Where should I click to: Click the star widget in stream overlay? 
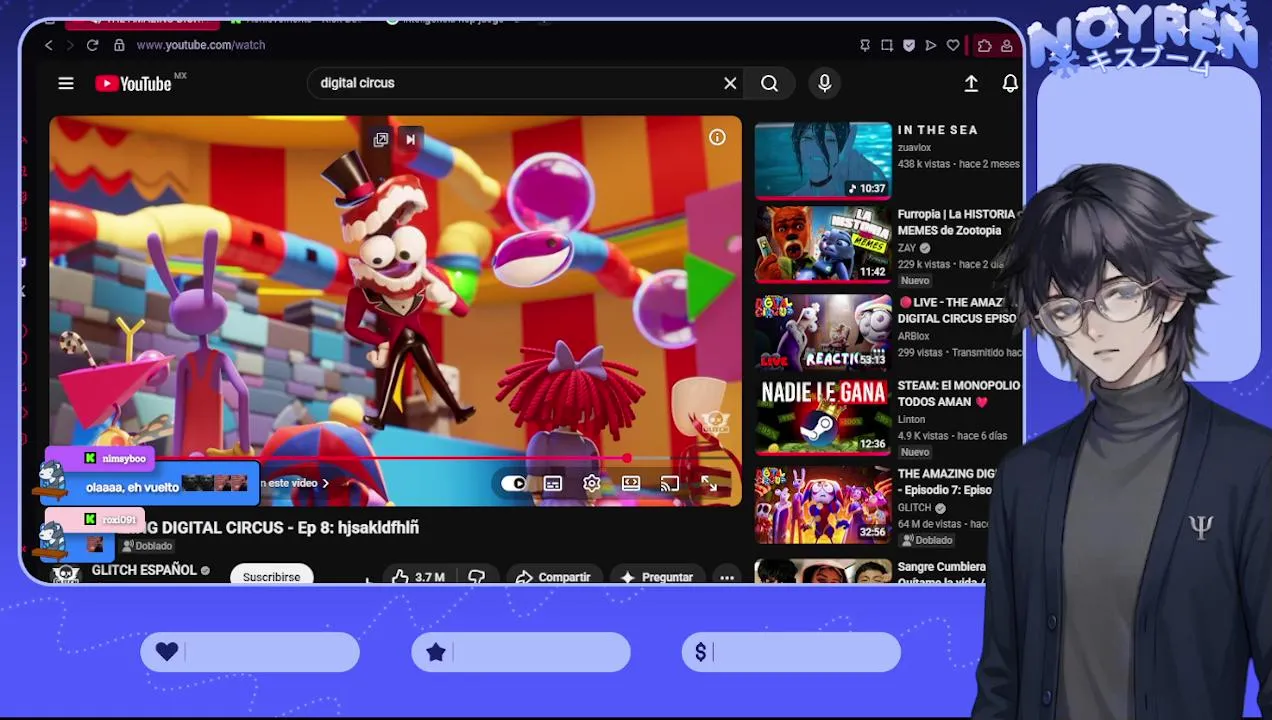pyautogui.click(x=521, y=652)
